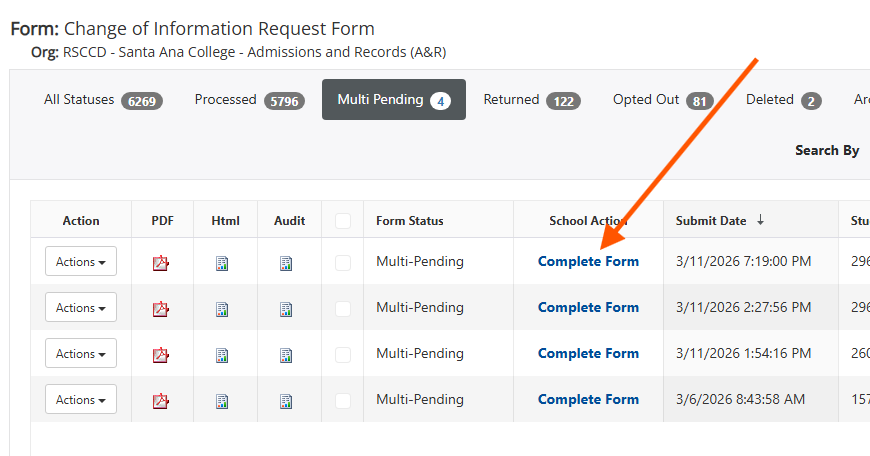View Html for the 2:27:56 PM submission
This screenshot has width=870, height=456.
pos(222,309)
